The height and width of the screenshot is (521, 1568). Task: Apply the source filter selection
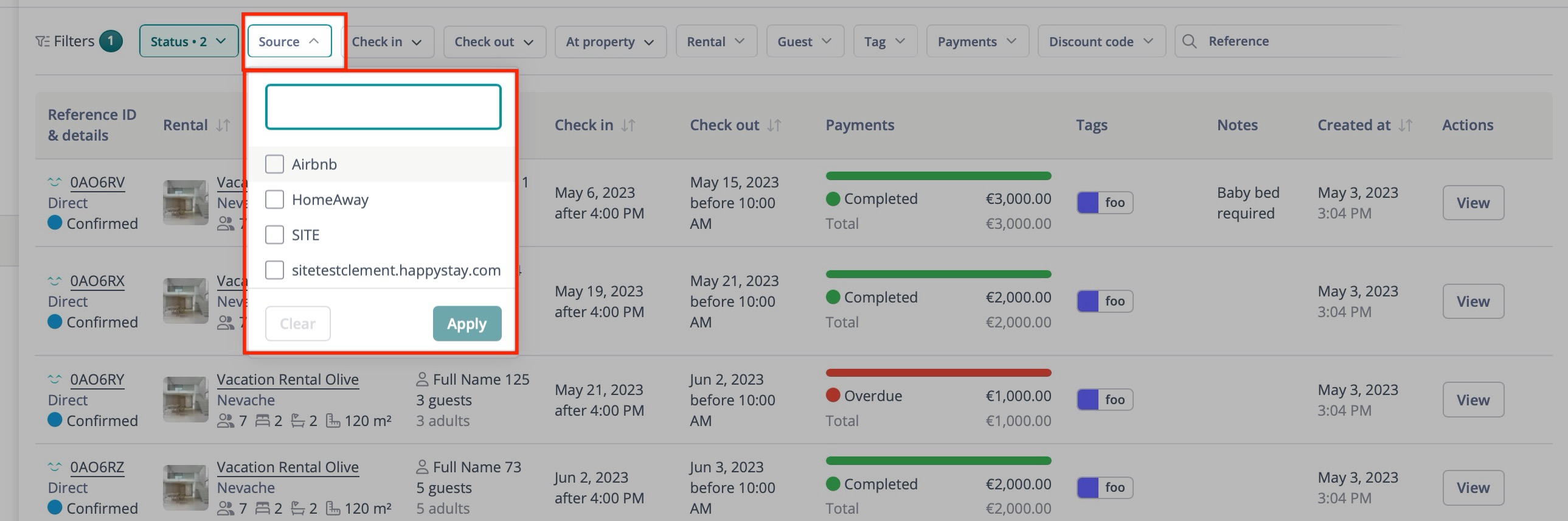coord(467,324)
